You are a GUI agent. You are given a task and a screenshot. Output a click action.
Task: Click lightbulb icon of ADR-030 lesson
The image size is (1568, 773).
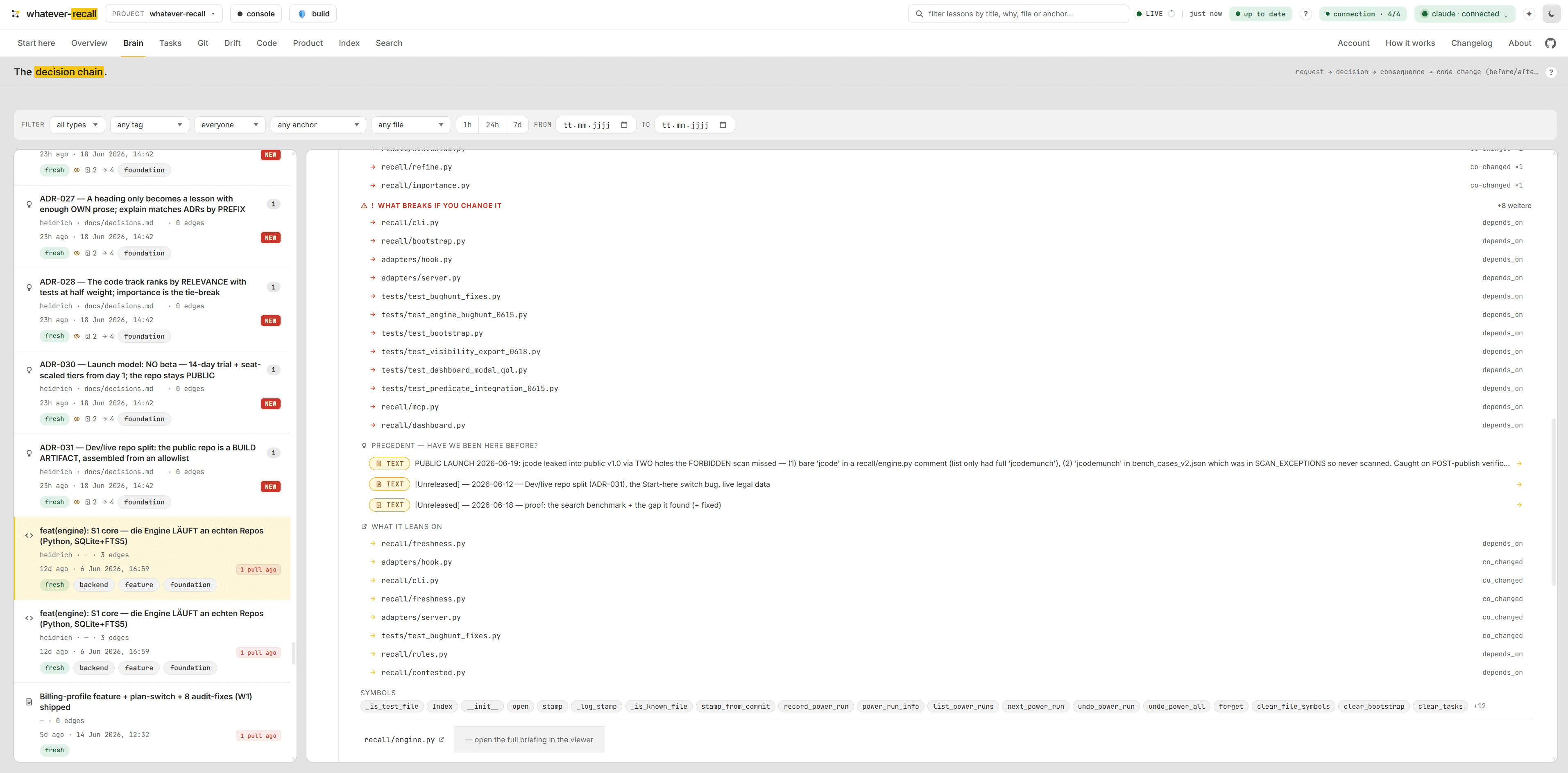pyautogui.click(x=29, y=370)
